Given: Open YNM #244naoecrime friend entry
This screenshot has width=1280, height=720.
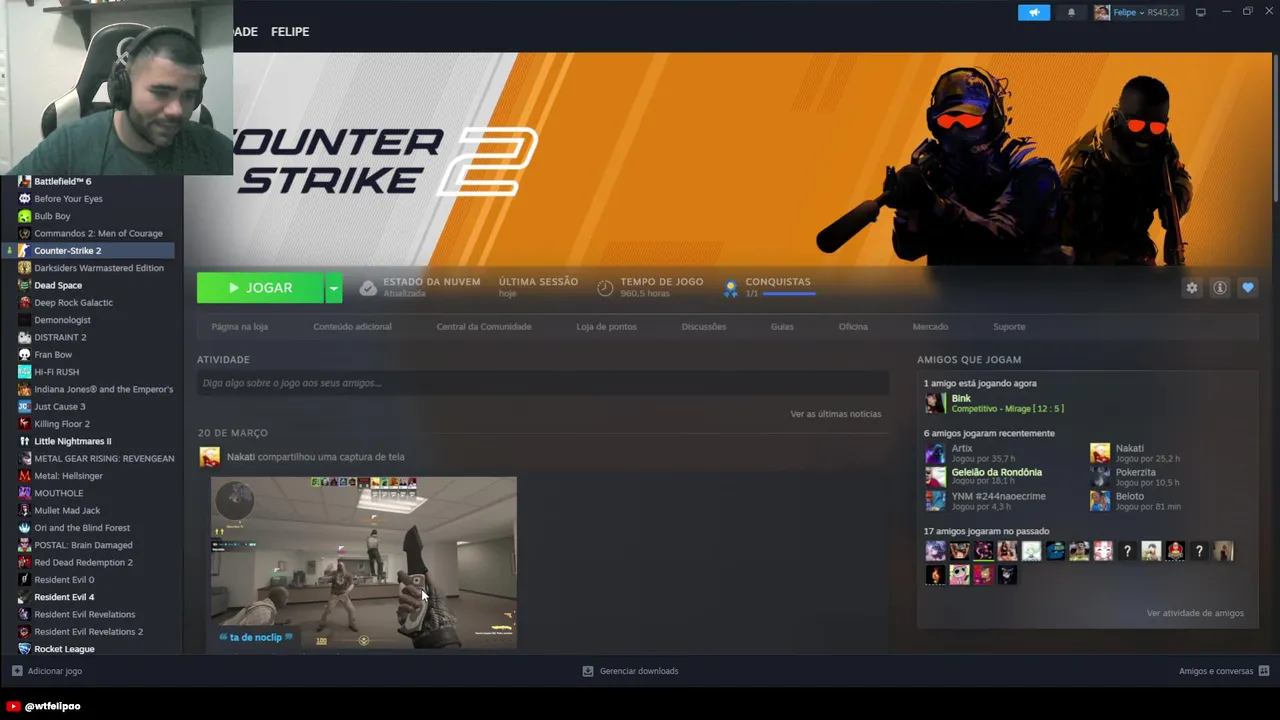Looking at the screenshot, I should pos(987,501).
